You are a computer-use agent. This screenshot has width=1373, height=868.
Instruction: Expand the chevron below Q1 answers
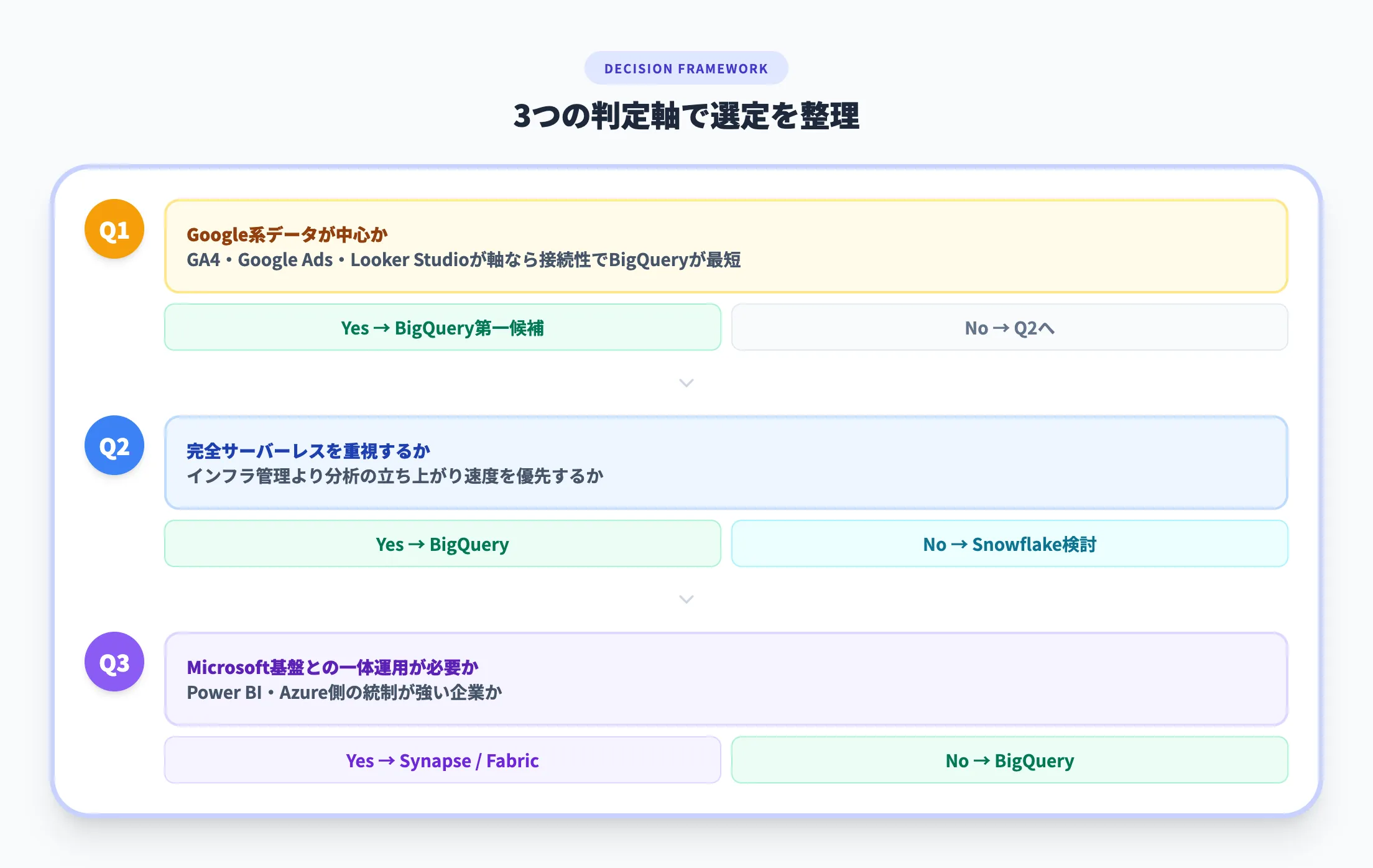click(686, 383)
